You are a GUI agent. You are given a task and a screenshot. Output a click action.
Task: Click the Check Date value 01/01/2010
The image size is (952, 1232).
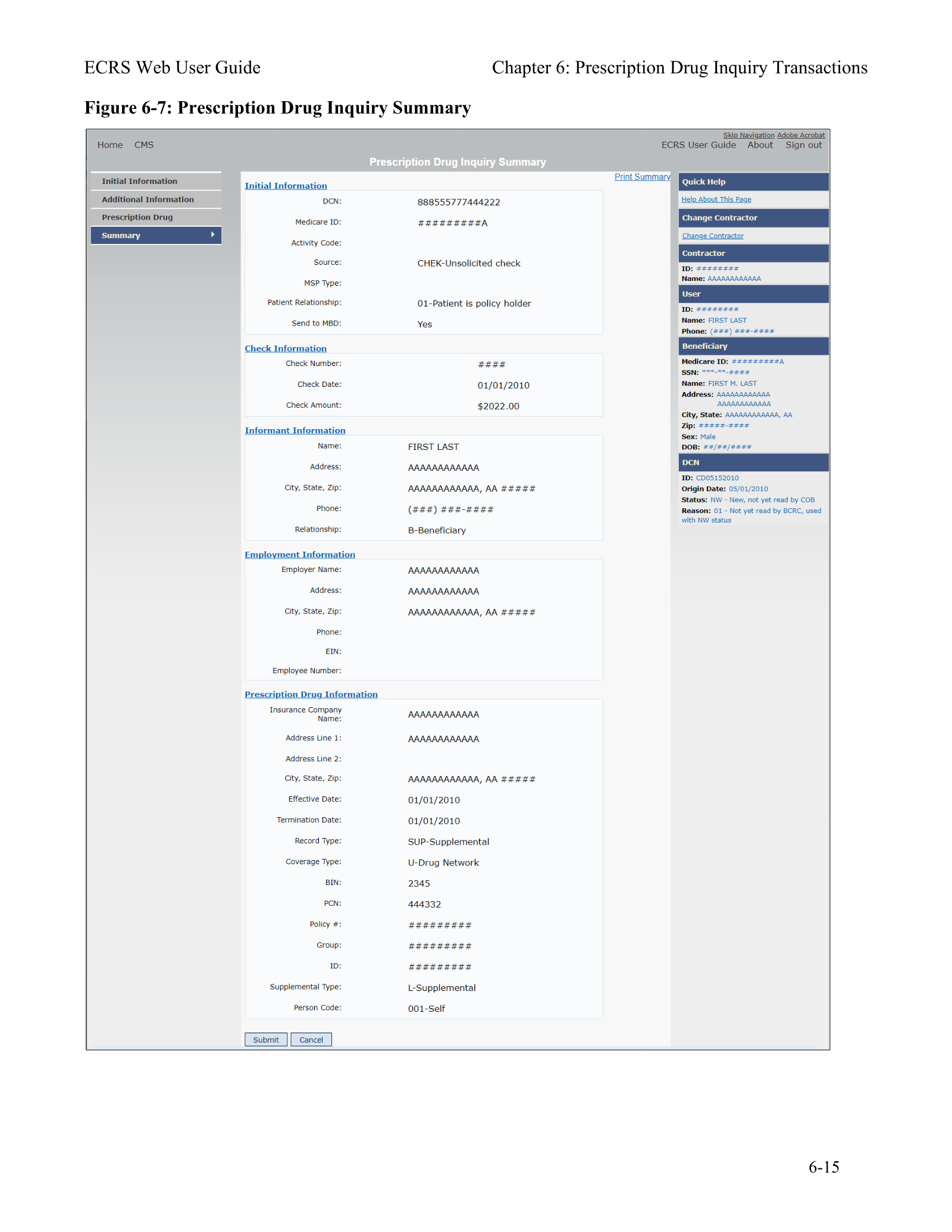point(503,385)
